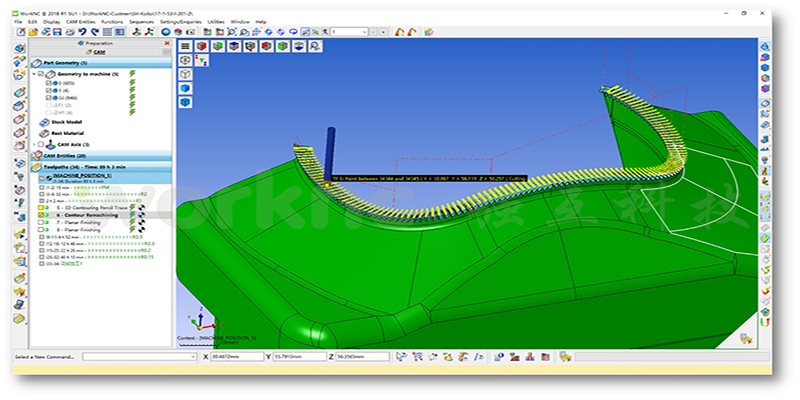Click the Stock Model item
Image resolution: width=800 pixels, height=400 pixels.
pos(66,122)
